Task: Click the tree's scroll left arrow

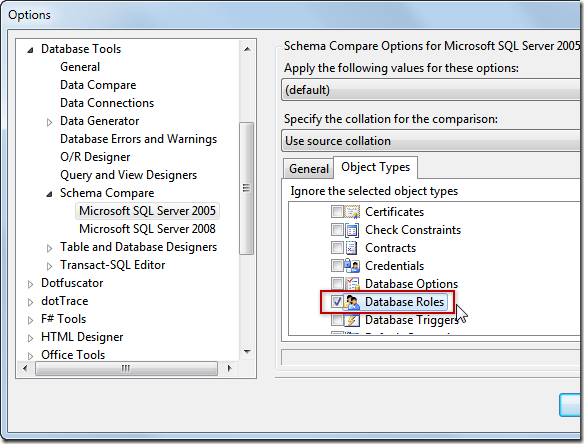Action: [x=25, y=368]
